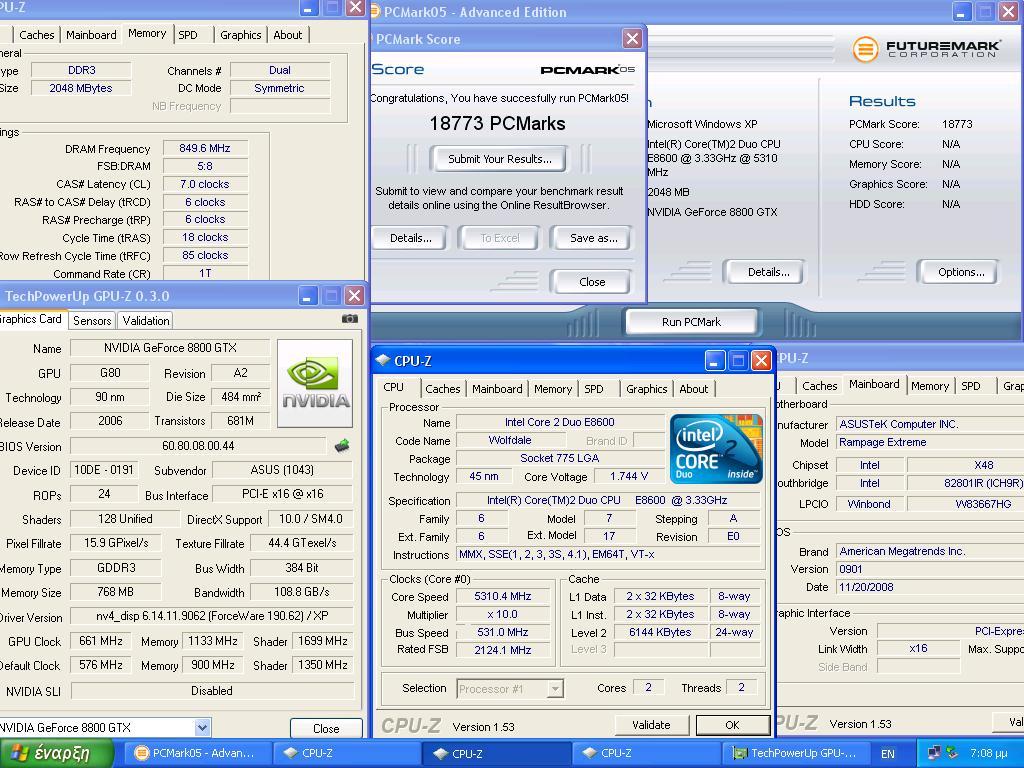Select the Graphics tab in front CPU-Z

tap(647, 389)
